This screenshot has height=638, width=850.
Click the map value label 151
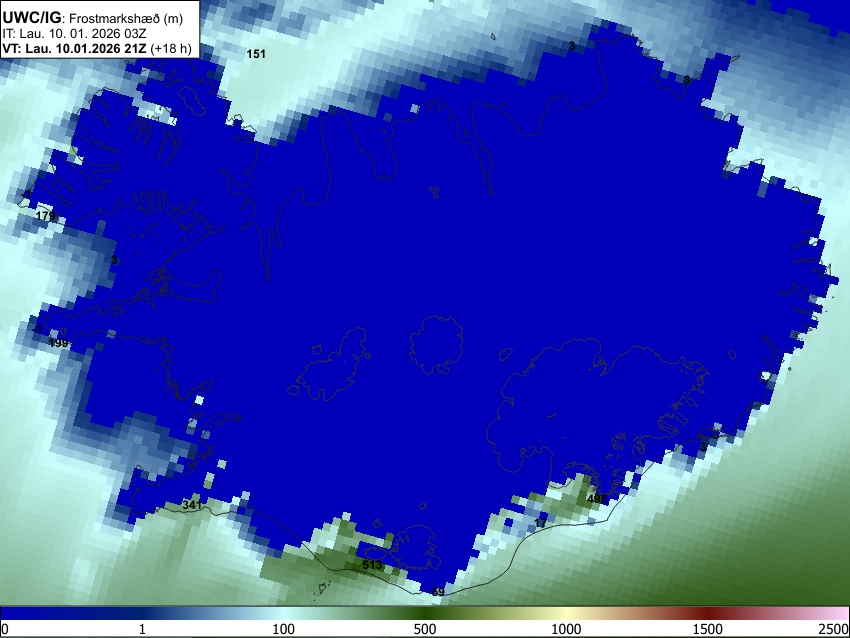coord(256,54)
